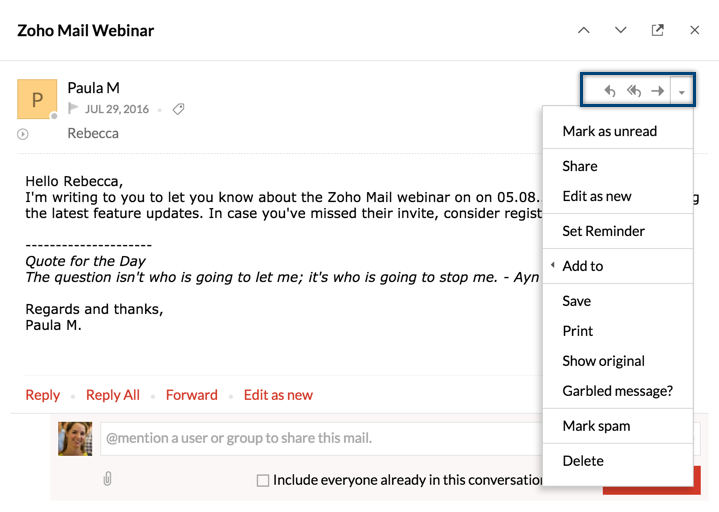The image size is (719, 512).
Task: Click the Reply All link below the message
Action: (x=113, y=395)
